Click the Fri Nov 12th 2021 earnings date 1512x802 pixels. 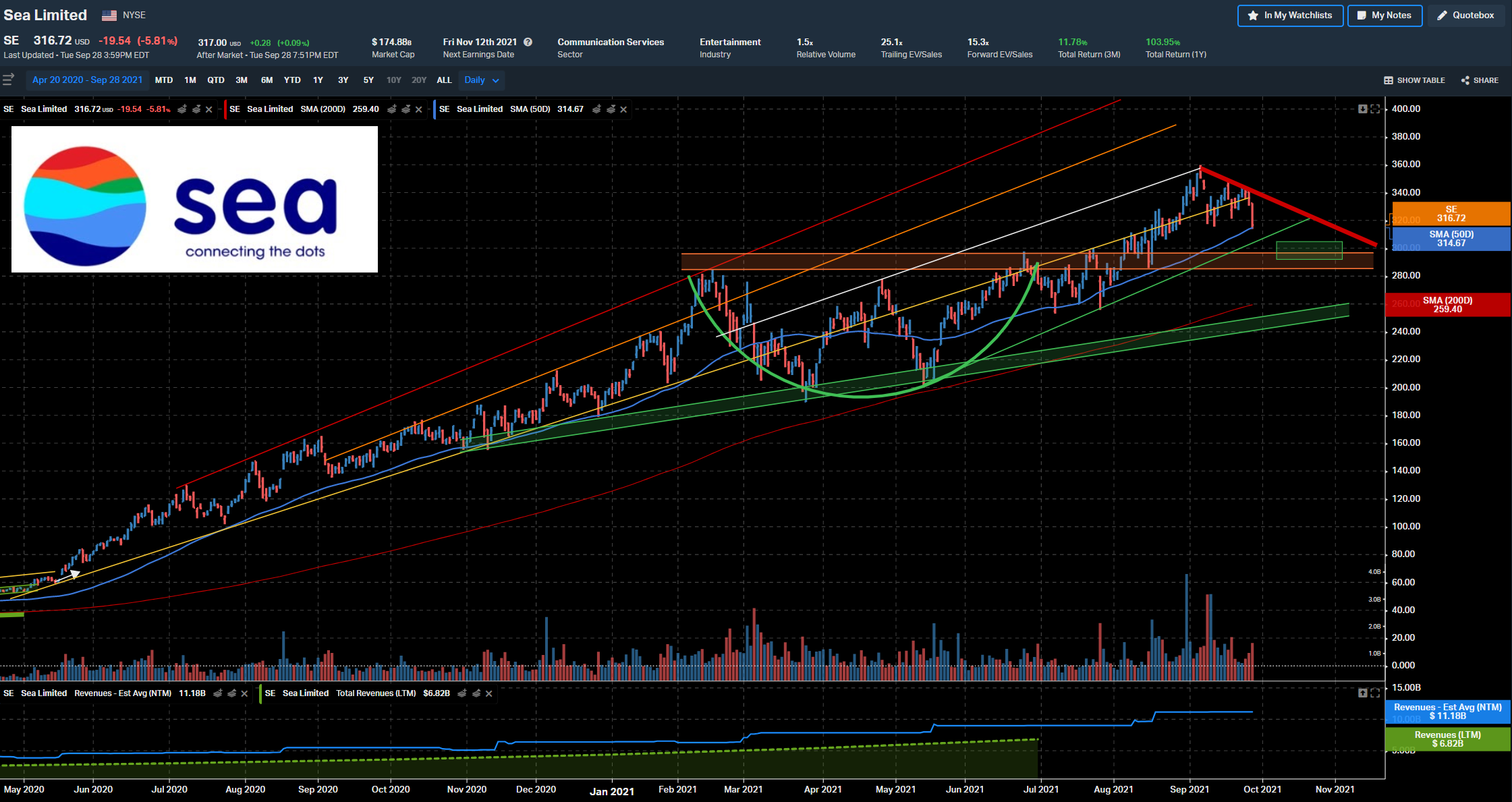[x=480, y=42]
